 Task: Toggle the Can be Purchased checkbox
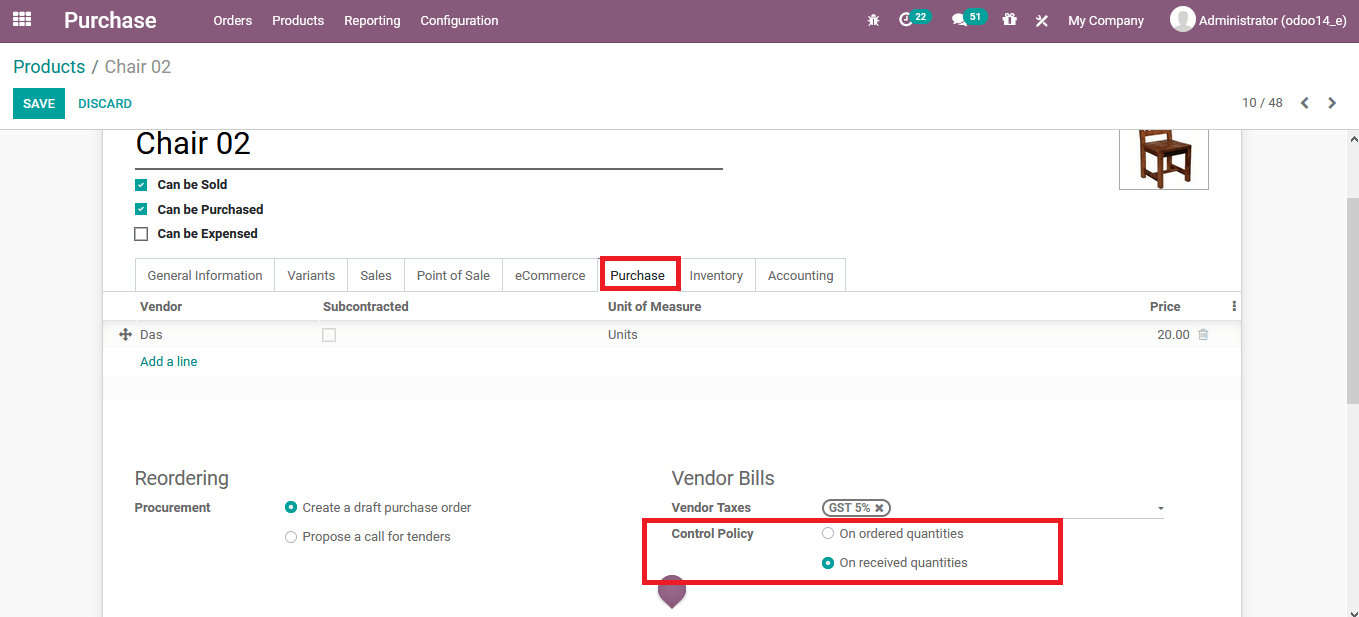pyautogui.click(x=141, y=210)
